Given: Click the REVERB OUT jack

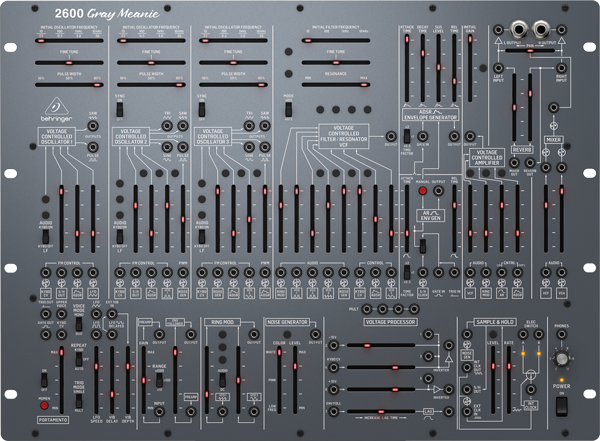Looking at the screenshot, I should (530, 163).
